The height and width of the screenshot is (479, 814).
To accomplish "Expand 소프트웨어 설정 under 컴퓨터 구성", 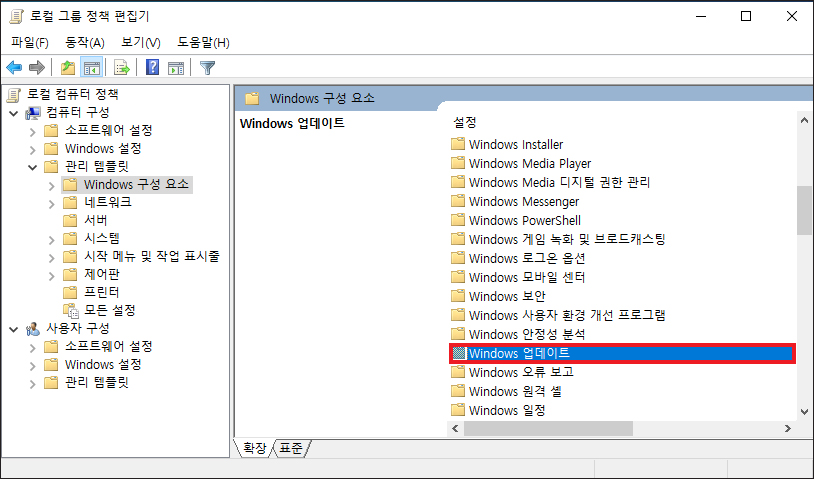I will point(32,131).
